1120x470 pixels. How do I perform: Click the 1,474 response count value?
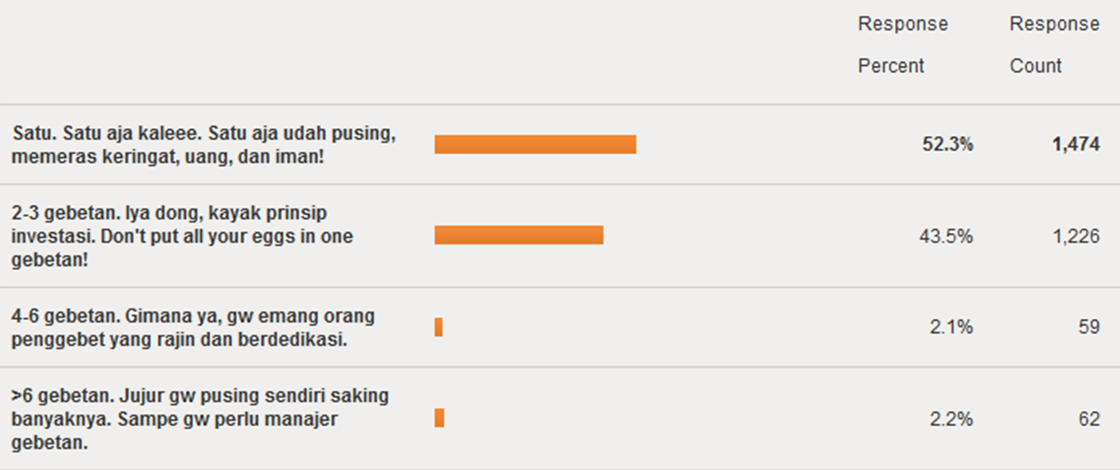pyautogui.click(x=1075, y=145)
